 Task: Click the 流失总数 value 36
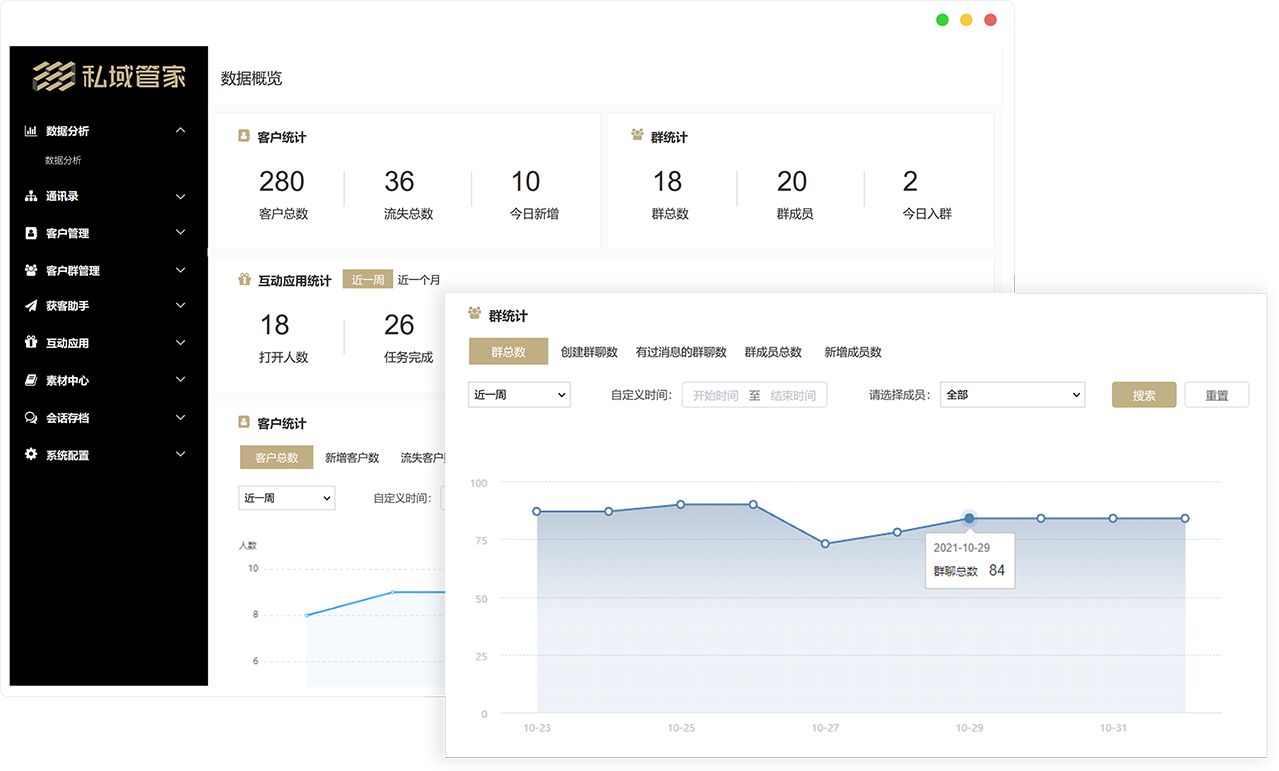point(399,181)
